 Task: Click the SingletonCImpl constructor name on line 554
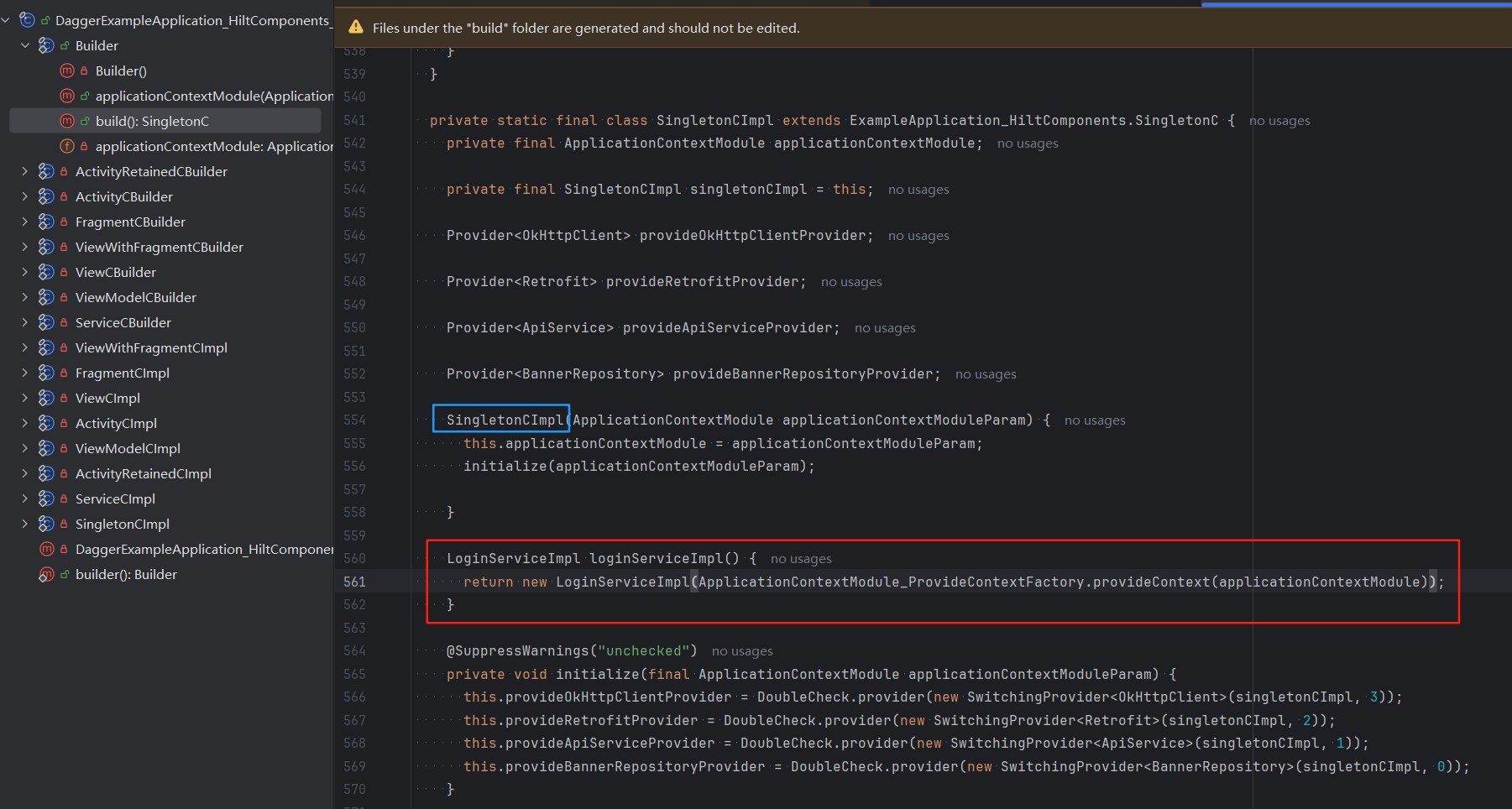click(505, 420)
